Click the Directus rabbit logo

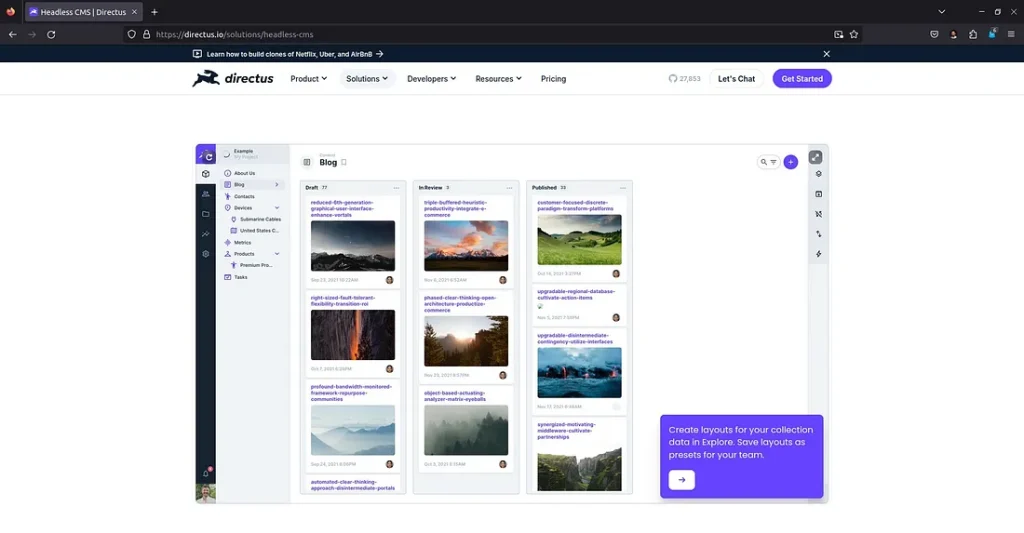click(x=233, y=78)
